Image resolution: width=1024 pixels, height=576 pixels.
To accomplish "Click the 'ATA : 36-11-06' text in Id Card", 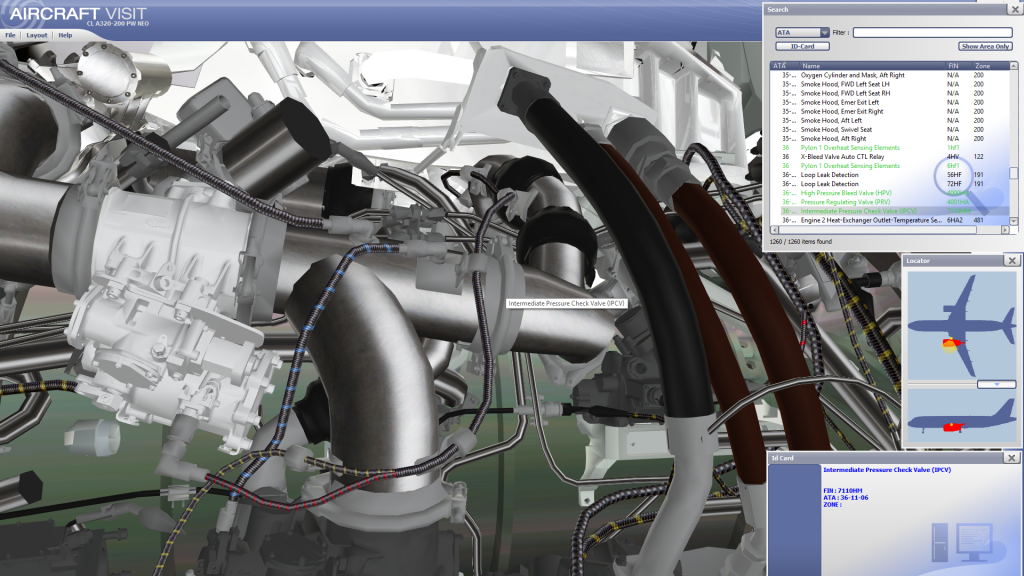I will [x=846, y=498].
